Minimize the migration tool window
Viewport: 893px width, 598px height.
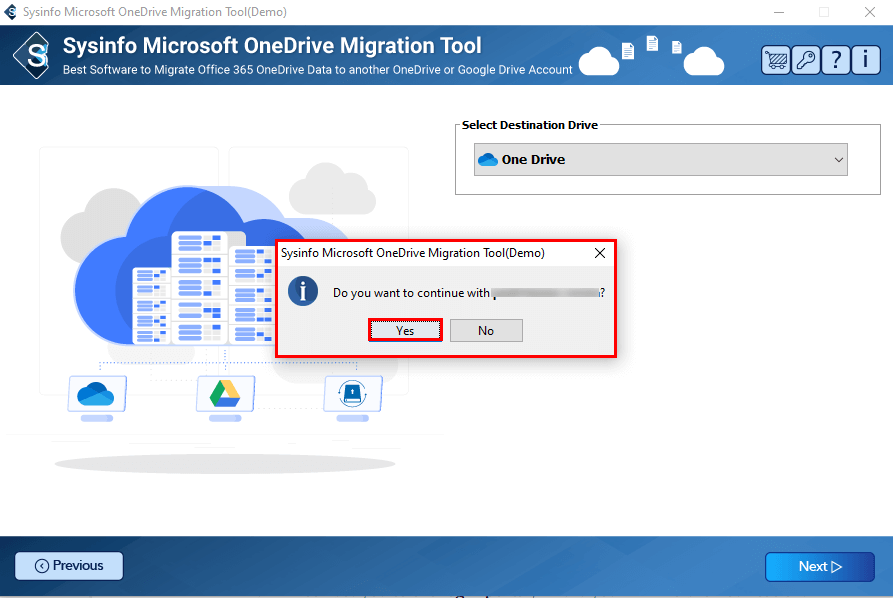click(x=779, y=12)
